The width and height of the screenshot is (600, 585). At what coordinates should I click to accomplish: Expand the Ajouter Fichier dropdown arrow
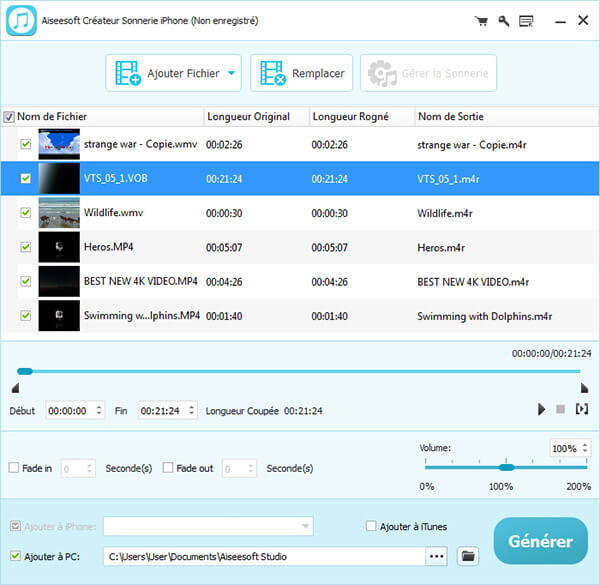coord(232,73)
